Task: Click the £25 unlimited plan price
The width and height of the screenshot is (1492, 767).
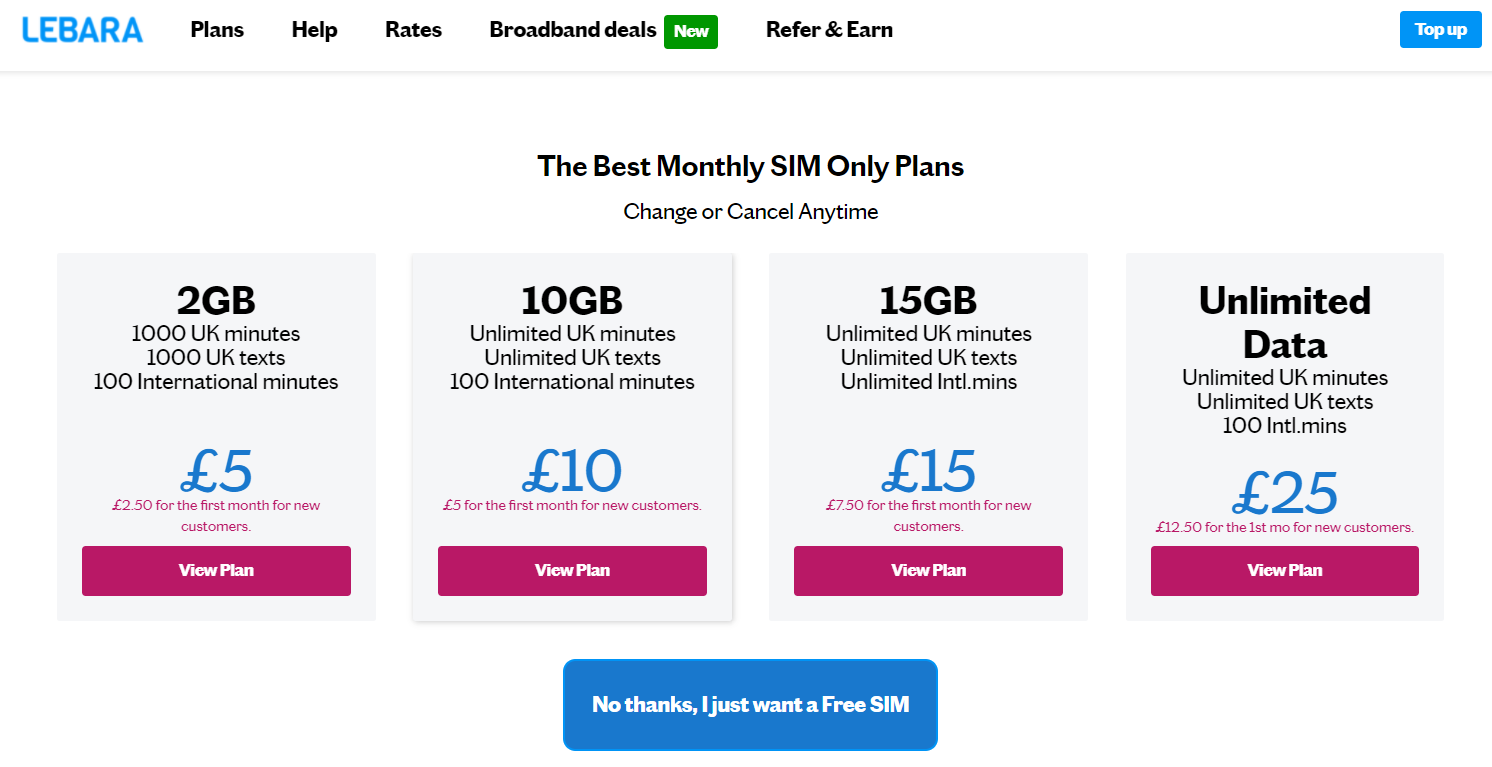Action: click(1285, 492)
